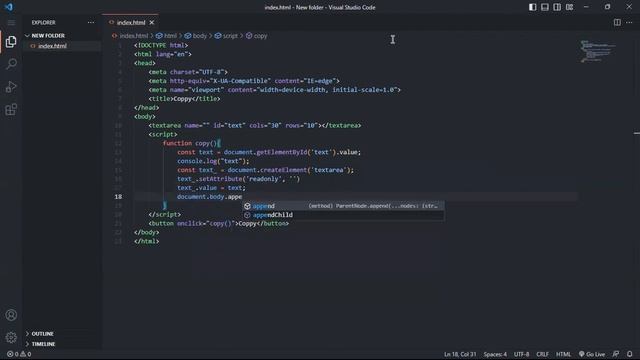The height and width of the screenshot is (360, 640).
Task: Change language mode HTML
Action: coord(563,354)
